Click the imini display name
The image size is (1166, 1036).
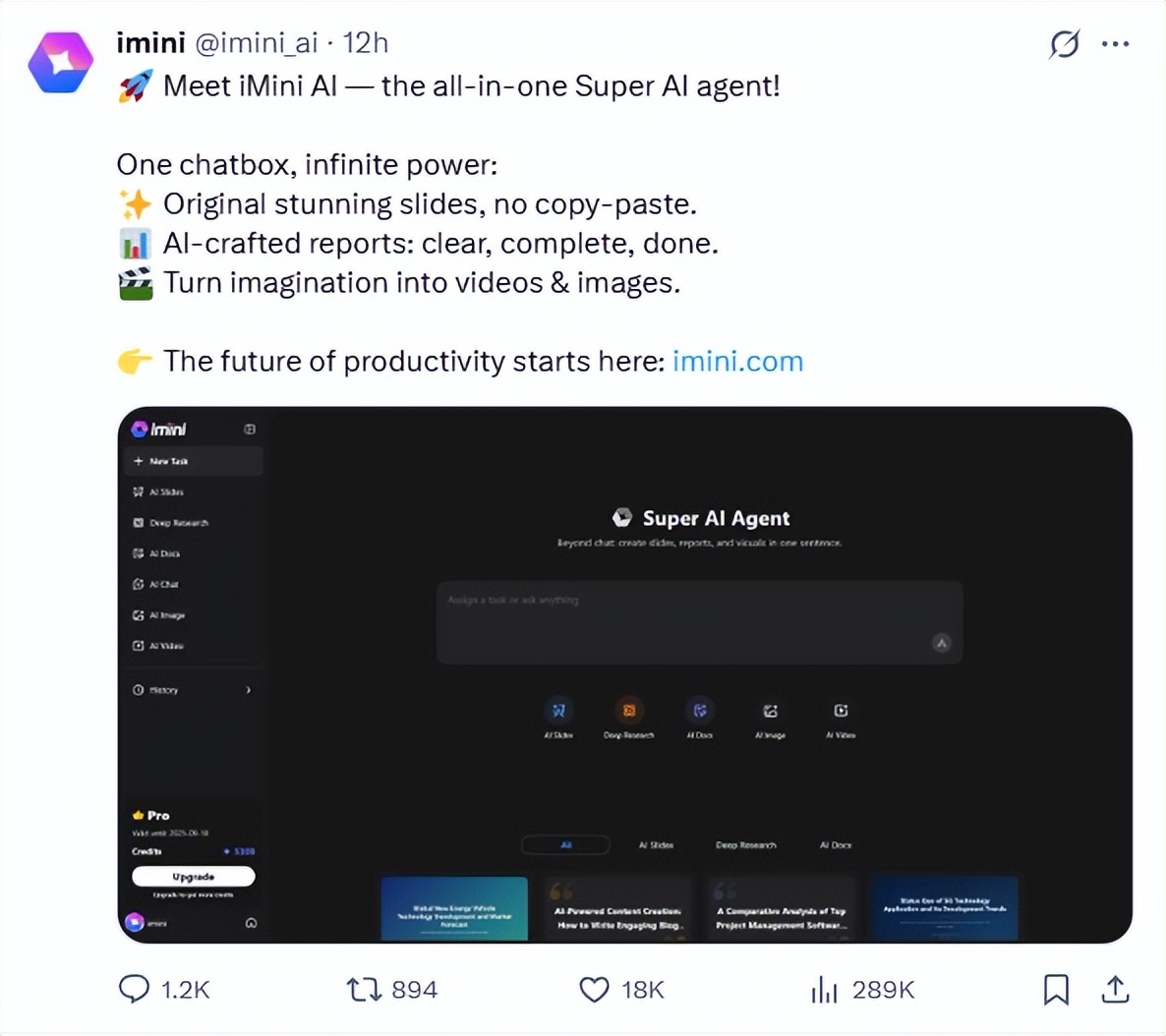click(x=150, y=42)
